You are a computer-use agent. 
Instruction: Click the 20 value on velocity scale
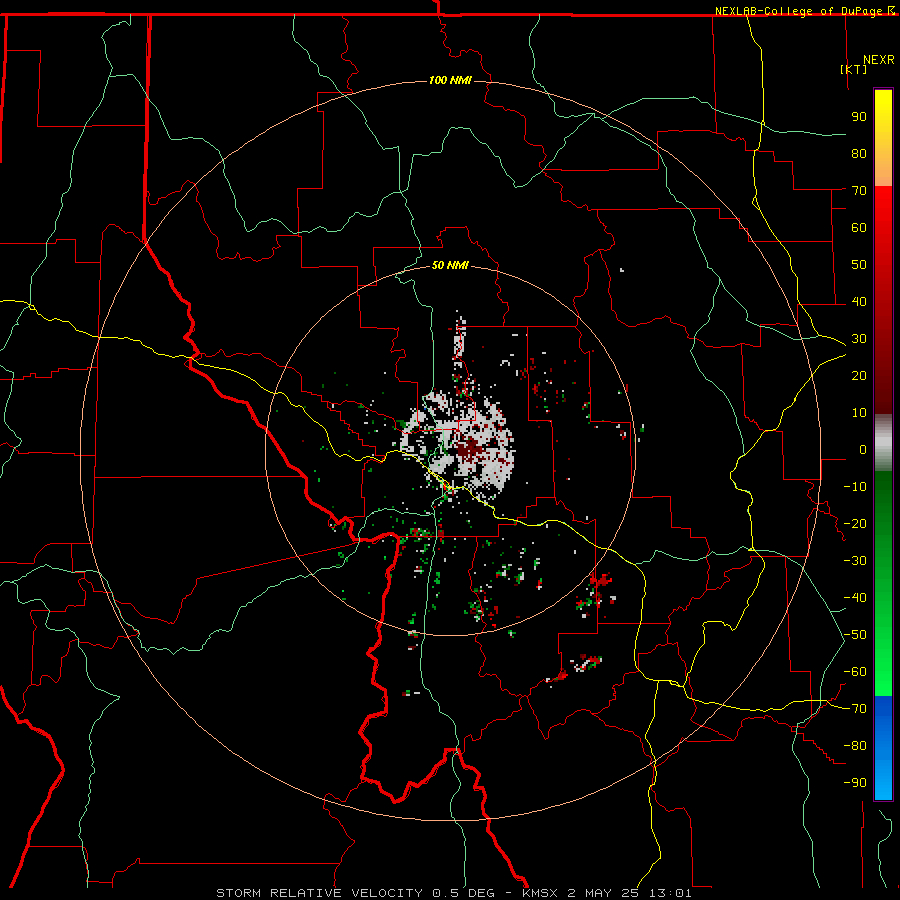pos(859,376)
